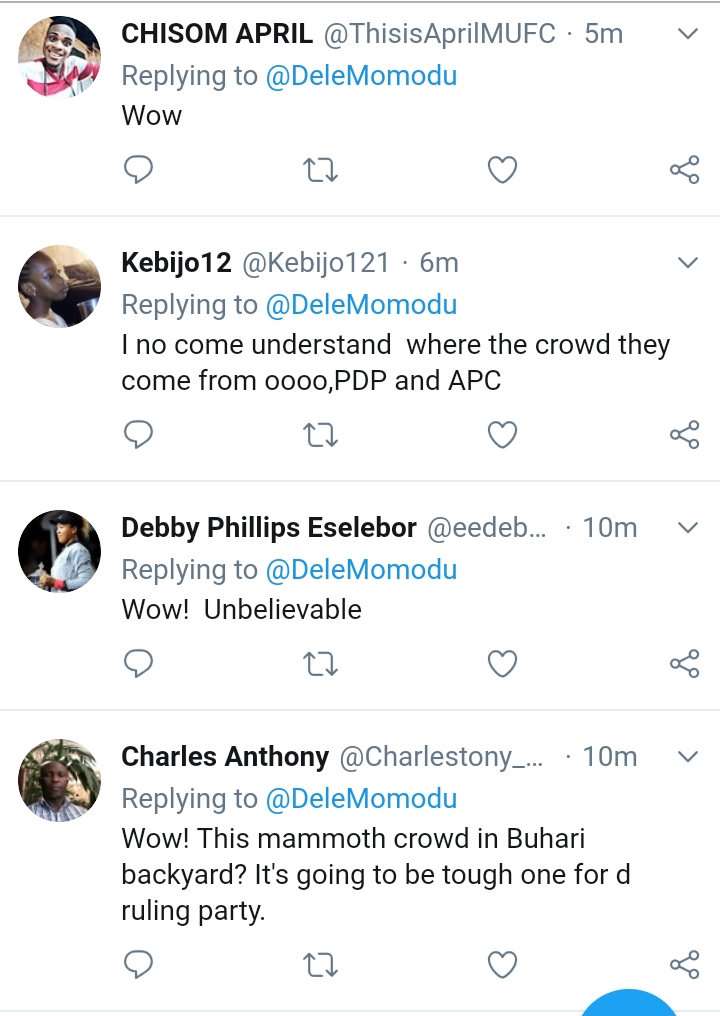This screenshot has width=720, height=1016.
Task: Retweet CHISOM APRIL's "Wow" tweet
Action: (x=320, y=171)
